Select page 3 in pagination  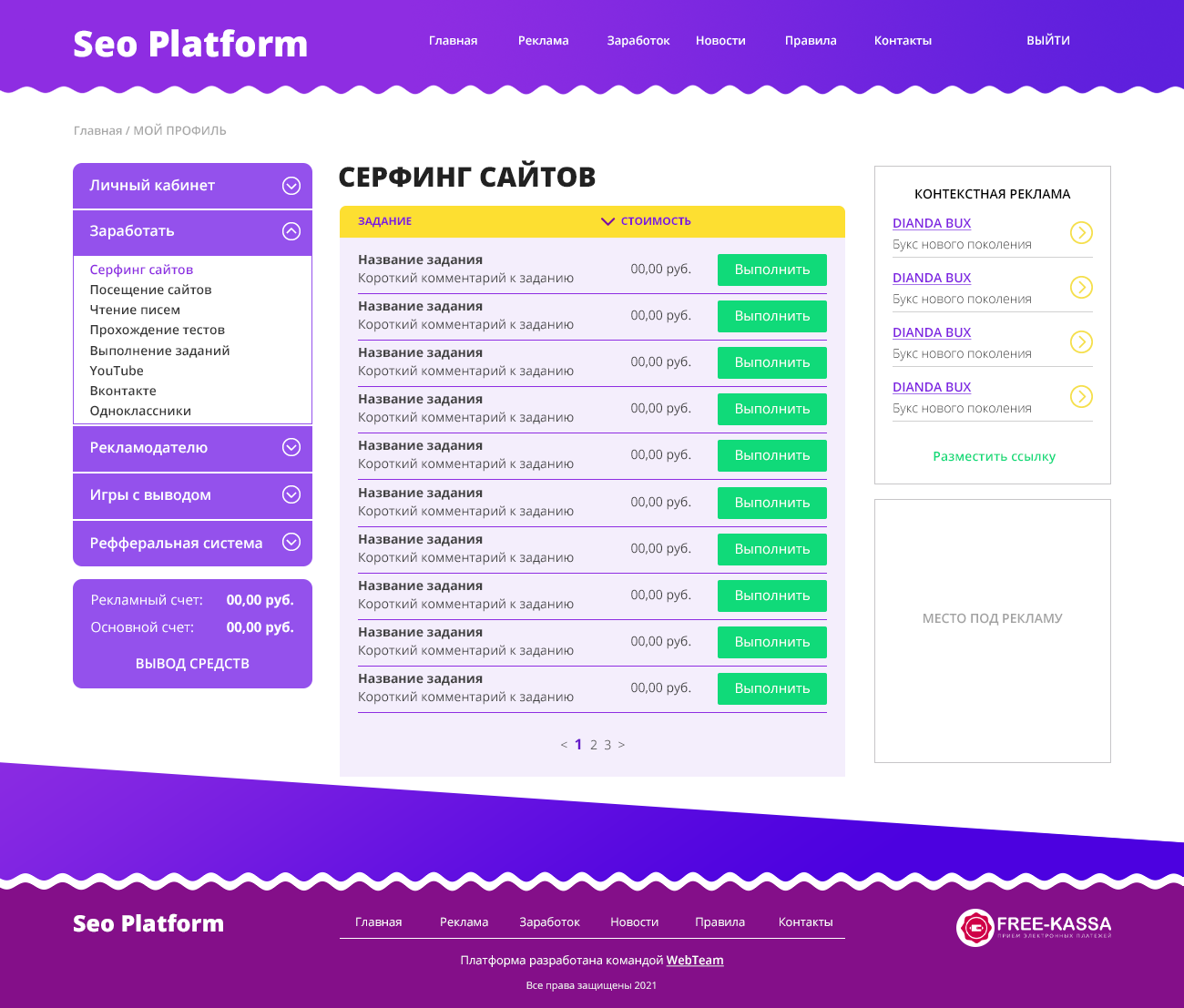(607, 745)
